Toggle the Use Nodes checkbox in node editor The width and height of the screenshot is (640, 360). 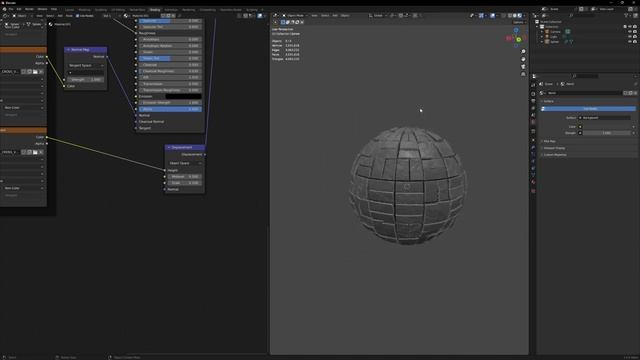(78, 16)
